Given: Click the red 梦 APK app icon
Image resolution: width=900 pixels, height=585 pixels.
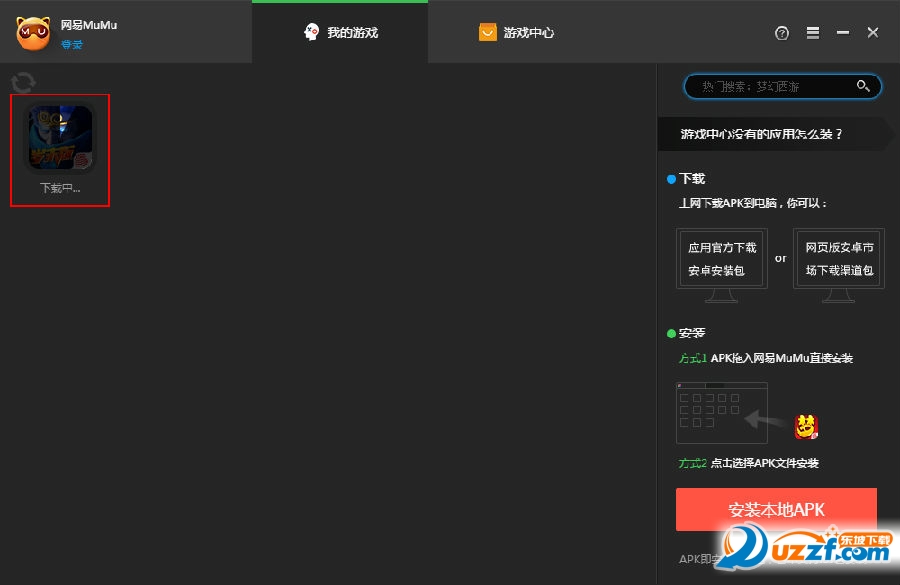Looking at the screenshot, I should 806,427.
